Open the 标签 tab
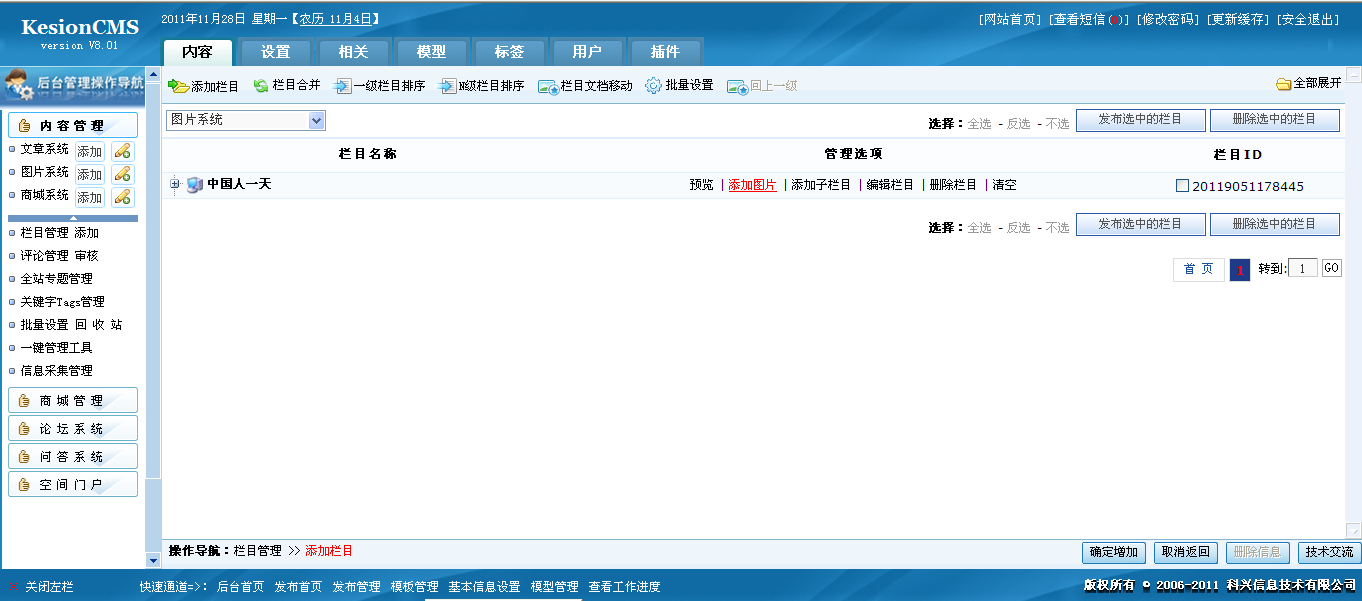Image resolution: width=1362 pixels, height=601 pixels. pyautogui.click(x=510, y=51)
